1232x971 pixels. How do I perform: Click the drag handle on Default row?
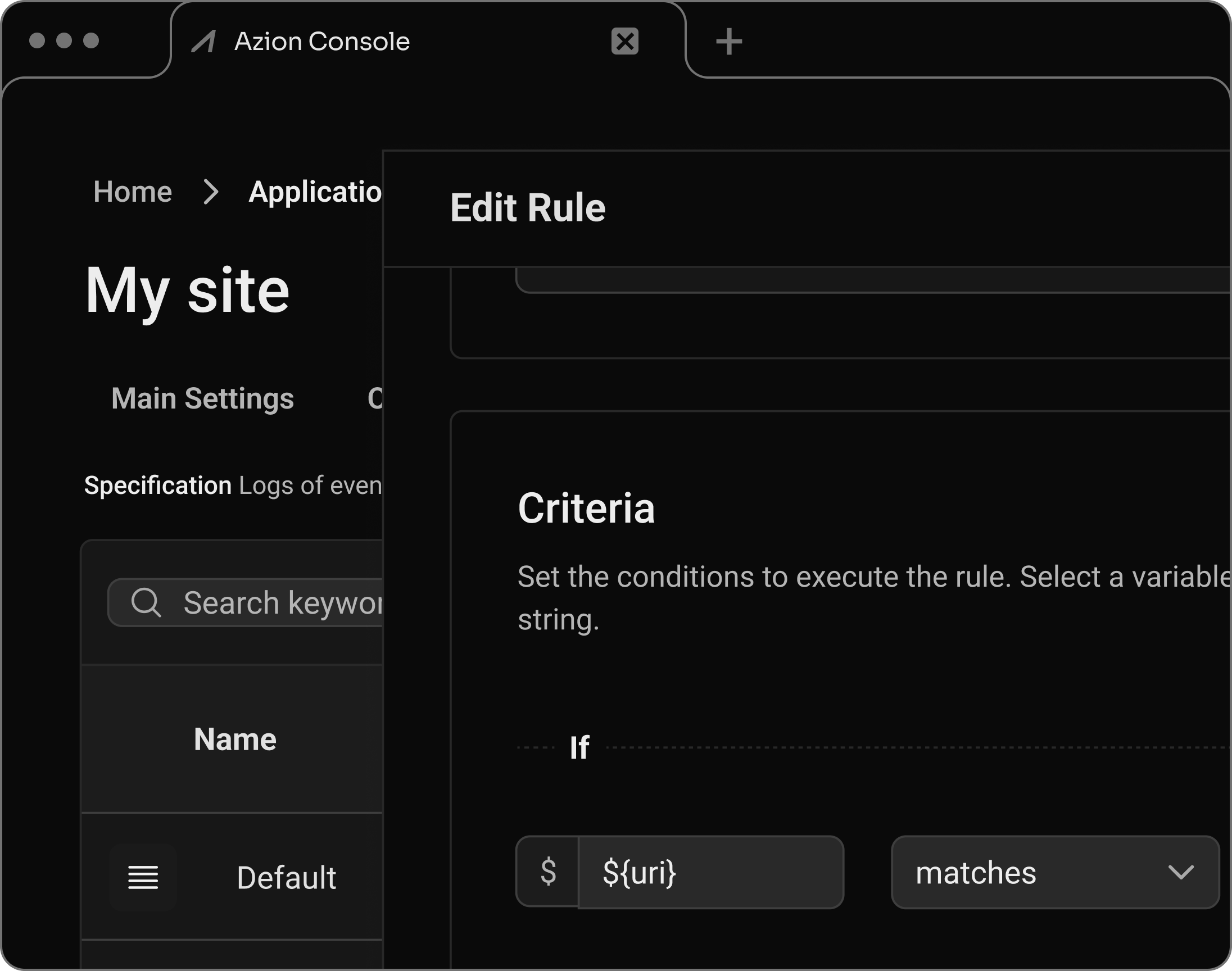143,877
